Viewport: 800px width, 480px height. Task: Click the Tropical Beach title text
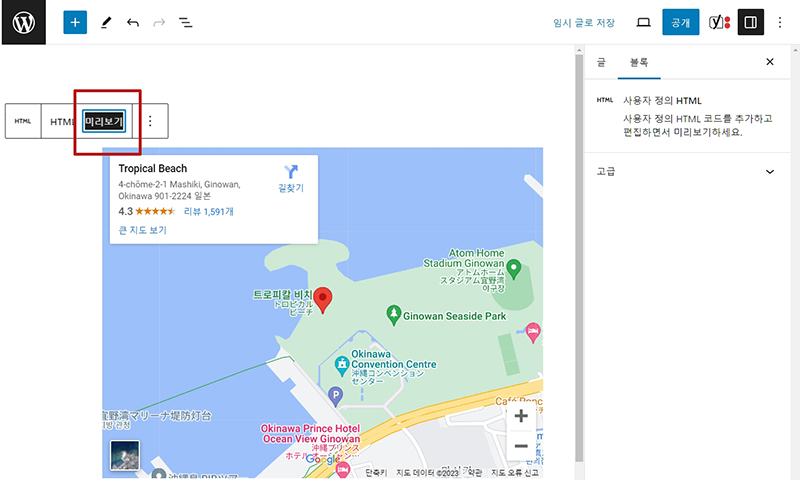click(x=153, y=168)
